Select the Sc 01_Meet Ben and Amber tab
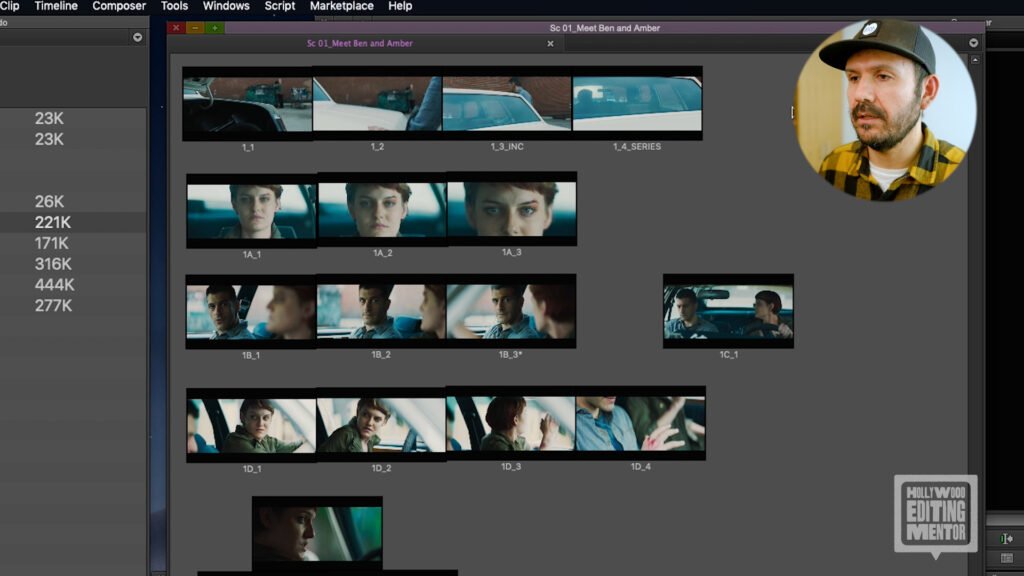Screen dimensions: 1024x576 point(360,43)
